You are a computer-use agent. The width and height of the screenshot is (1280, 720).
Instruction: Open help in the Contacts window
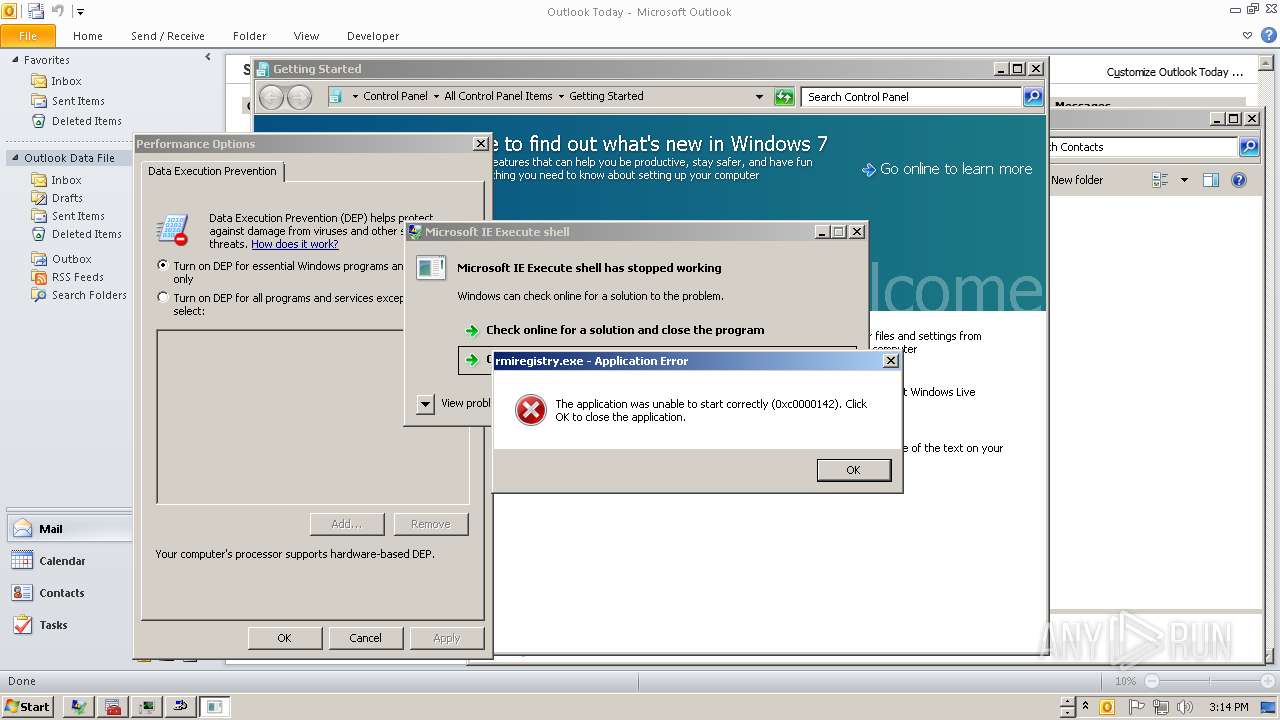1239,180
